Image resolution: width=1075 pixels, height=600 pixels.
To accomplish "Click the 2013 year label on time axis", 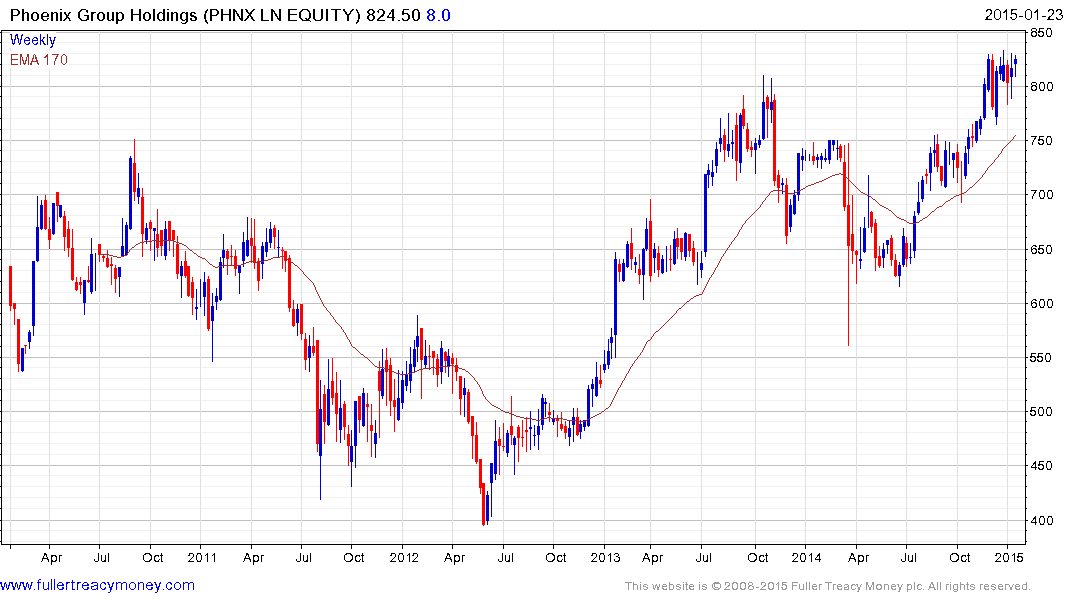I will [x=605, y=557].
